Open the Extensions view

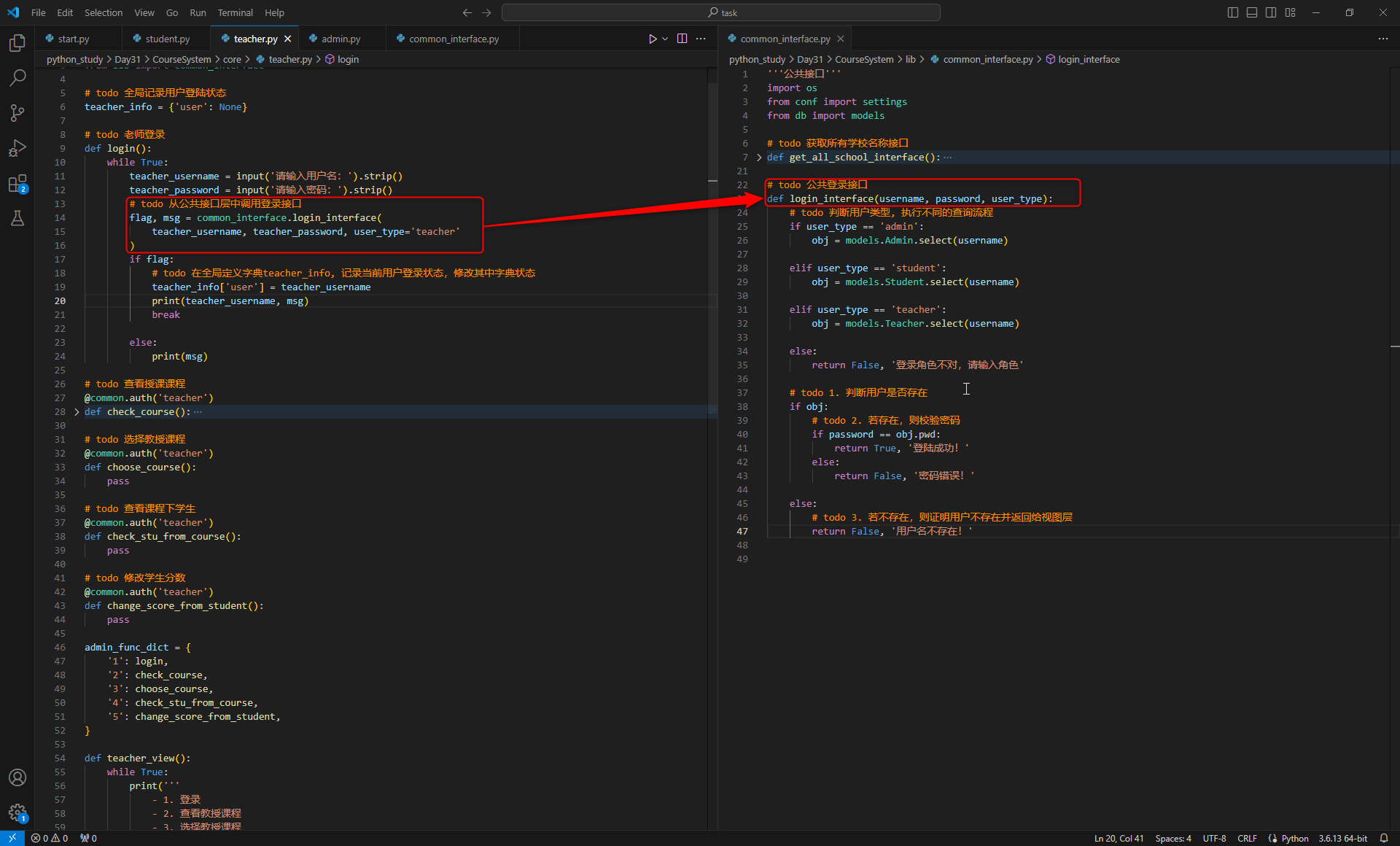[17, 183]
